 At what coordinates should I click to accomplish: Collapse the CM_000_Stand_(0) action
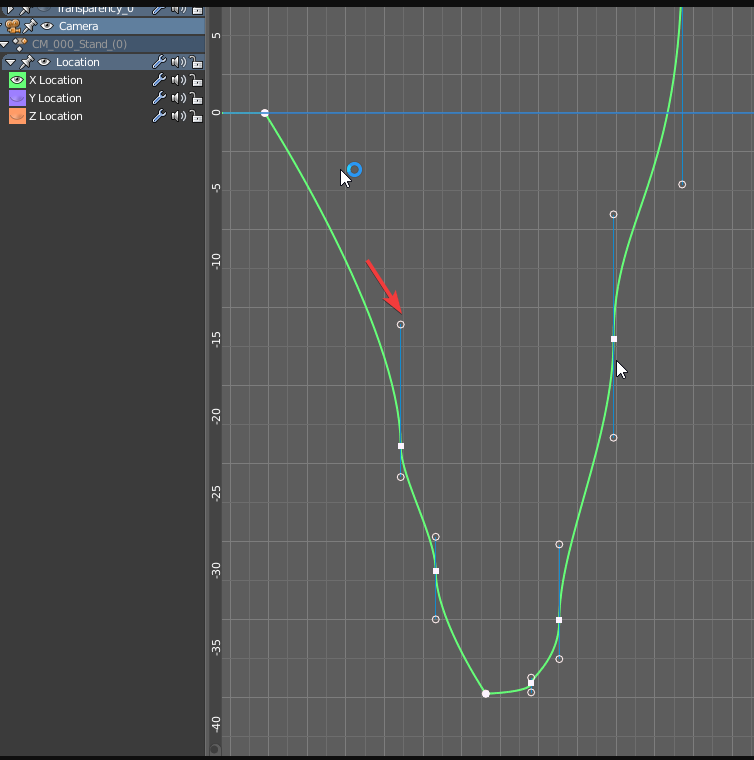(5, 44)
